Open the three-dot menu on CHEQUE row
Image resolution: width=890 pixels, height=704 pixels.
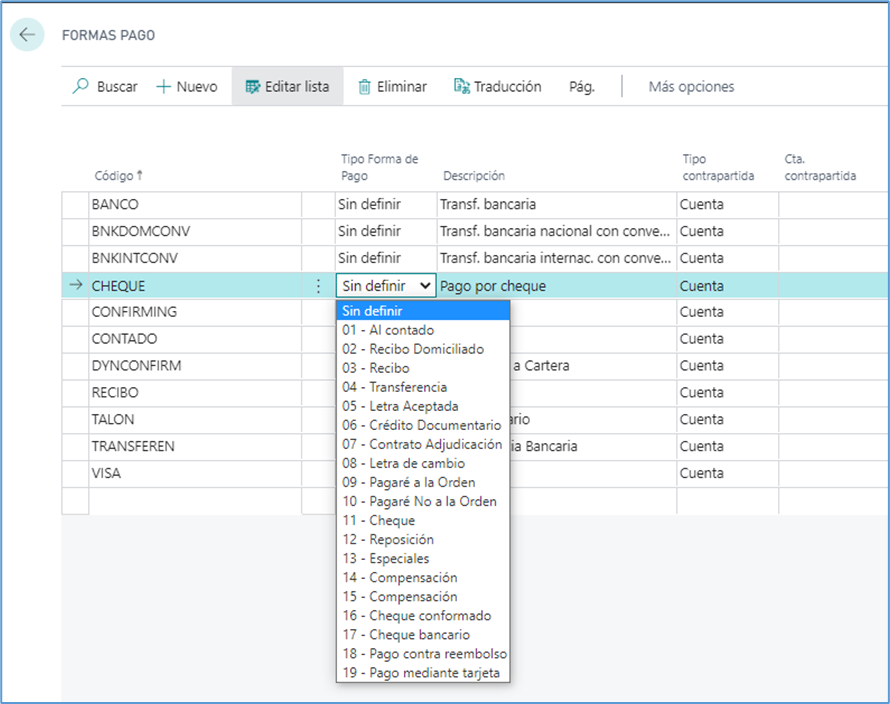coord(318,286)
